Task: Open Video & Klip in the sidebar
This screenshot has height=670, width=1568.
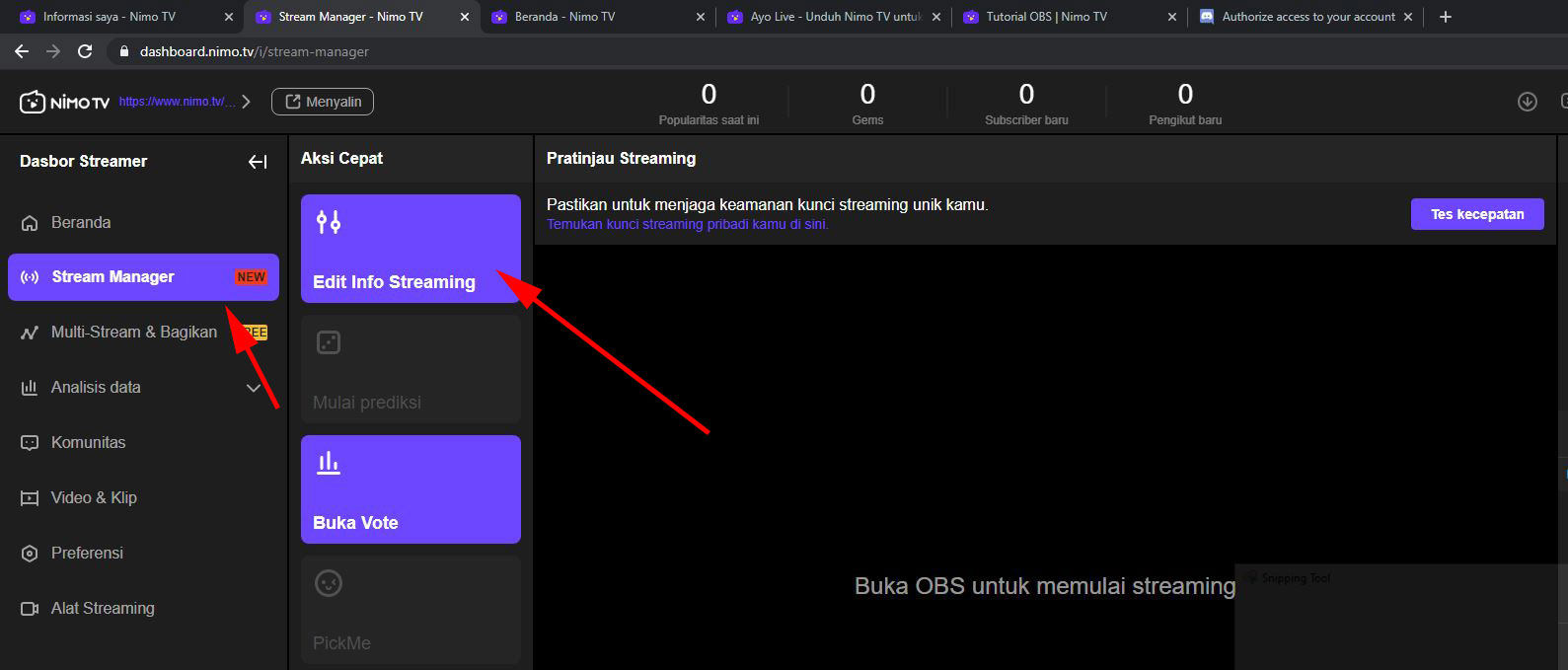Action: (144, 498)
